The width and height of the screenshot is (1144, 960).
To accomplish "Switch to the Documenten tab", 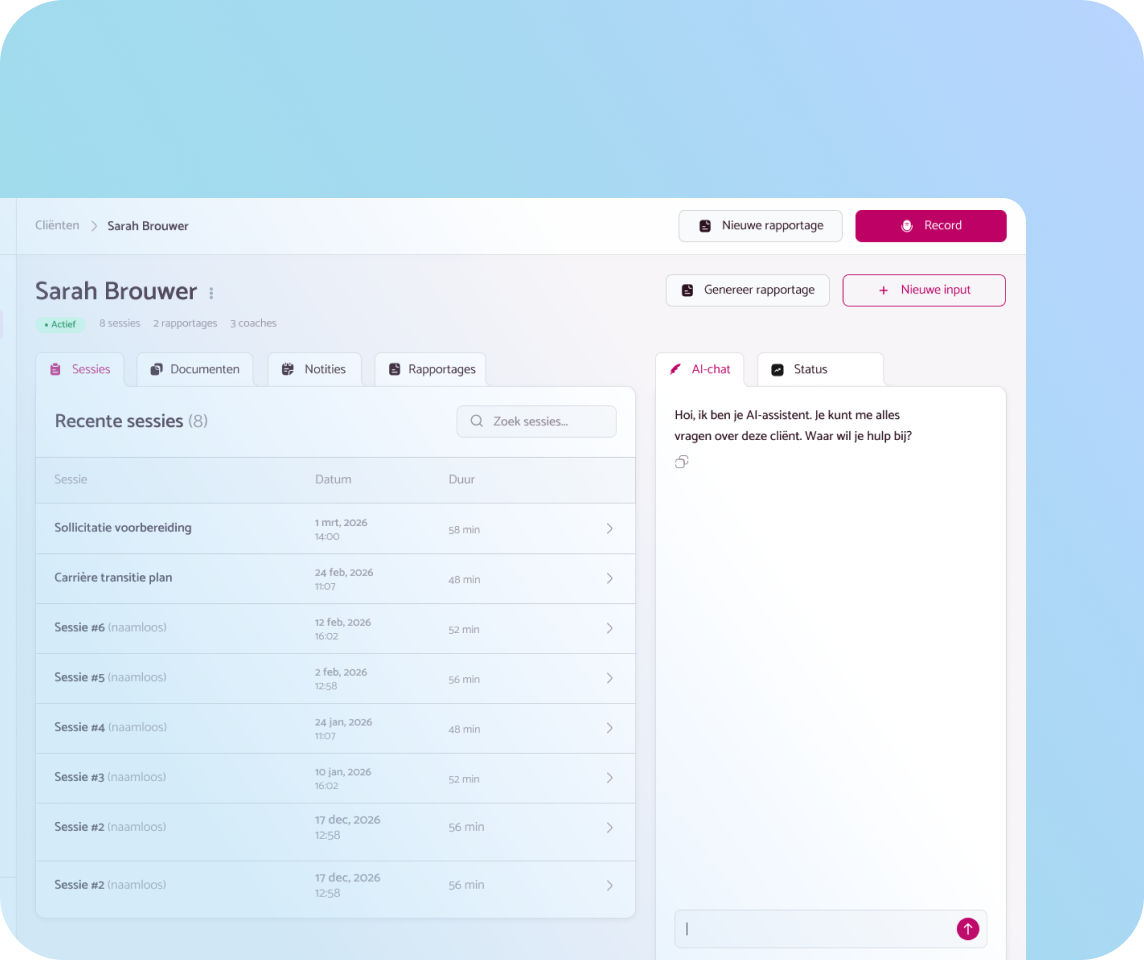I will pyautogui.click(x=195, y=369).
